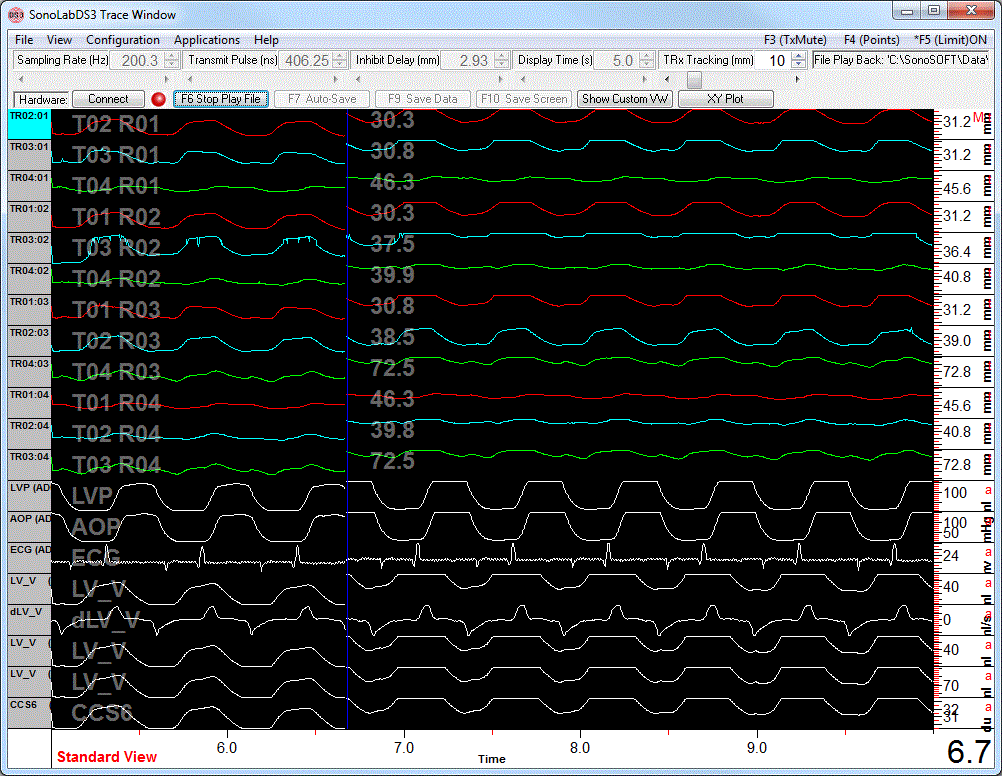Click F6 Stop Play File
The image size is (1002, 776).
click(x=220, y=99)
